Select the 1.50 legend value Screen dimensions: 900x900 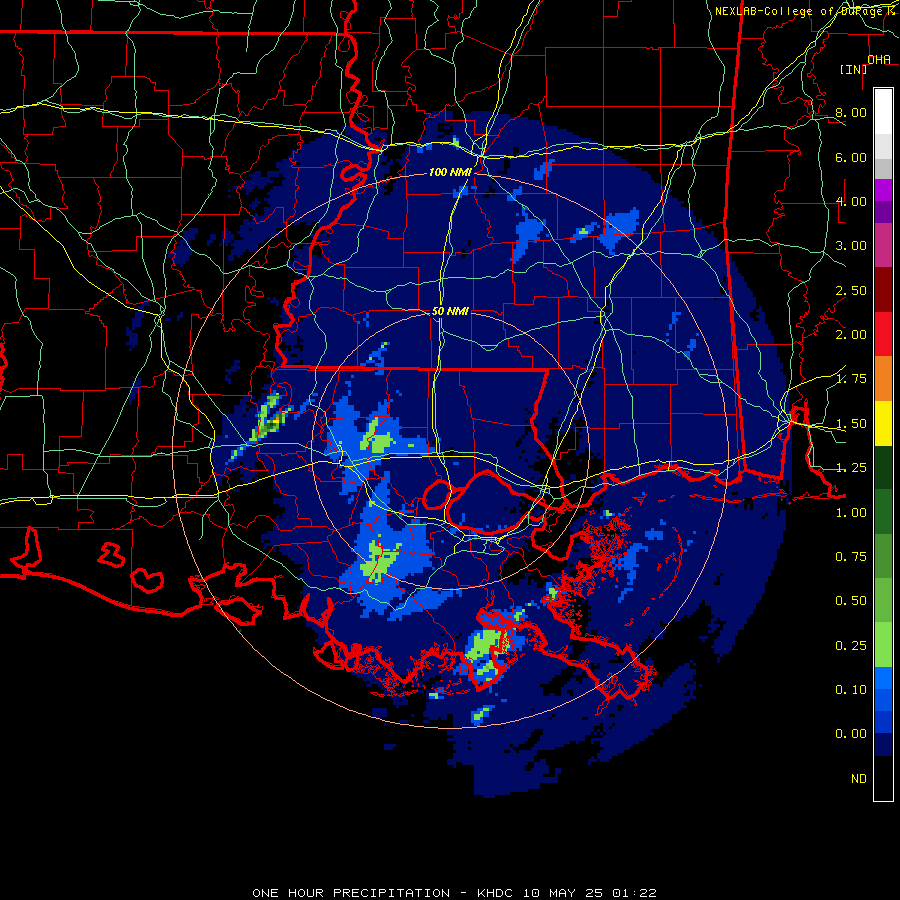pos(851,424)
